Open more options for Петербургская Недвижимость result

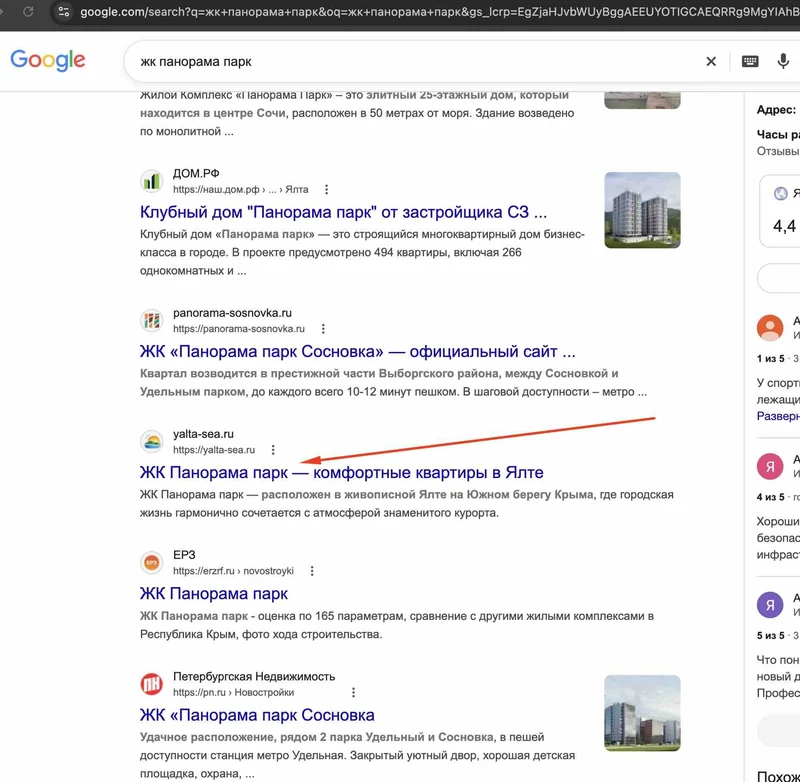(353, 693)
